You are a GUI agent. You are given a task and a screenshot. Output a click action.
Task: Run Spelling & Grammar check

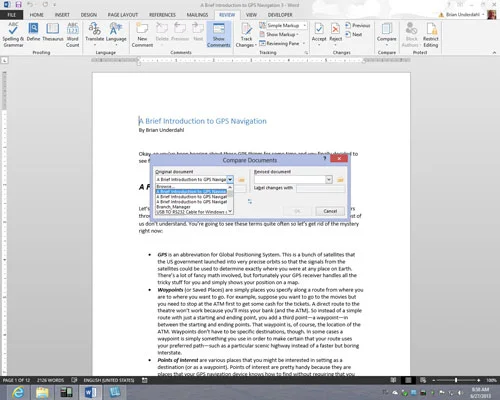click(13, 35)
